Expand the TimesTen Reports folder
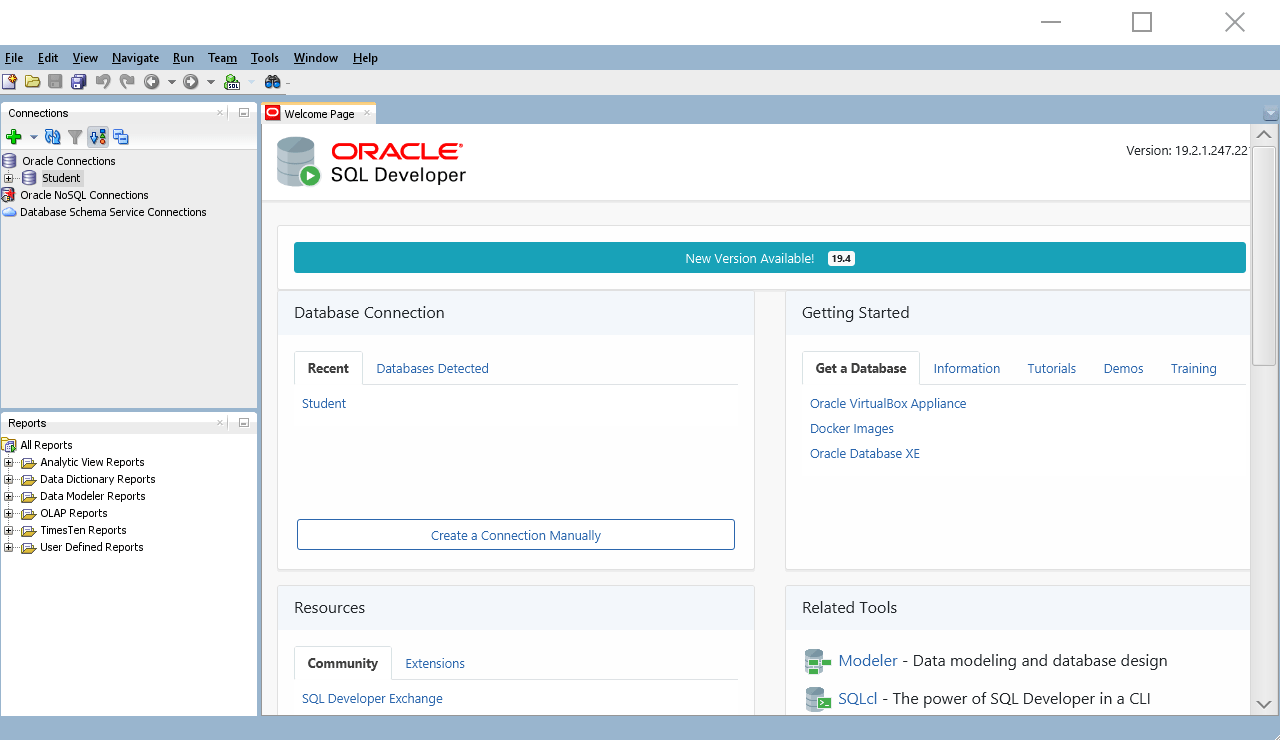1280x740 pixels. 8,530
